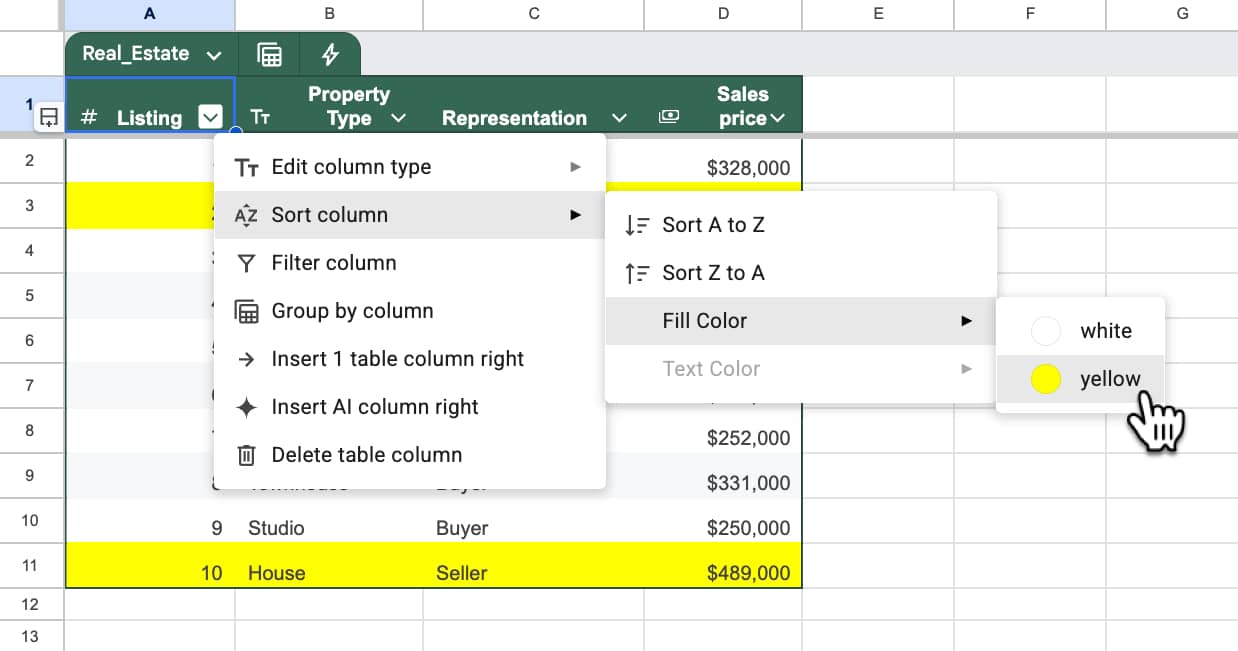The height and width of the screenshot is (651, 1238).
Task: Open the Property Type column dropdown chevron
Action: [398, 118]
